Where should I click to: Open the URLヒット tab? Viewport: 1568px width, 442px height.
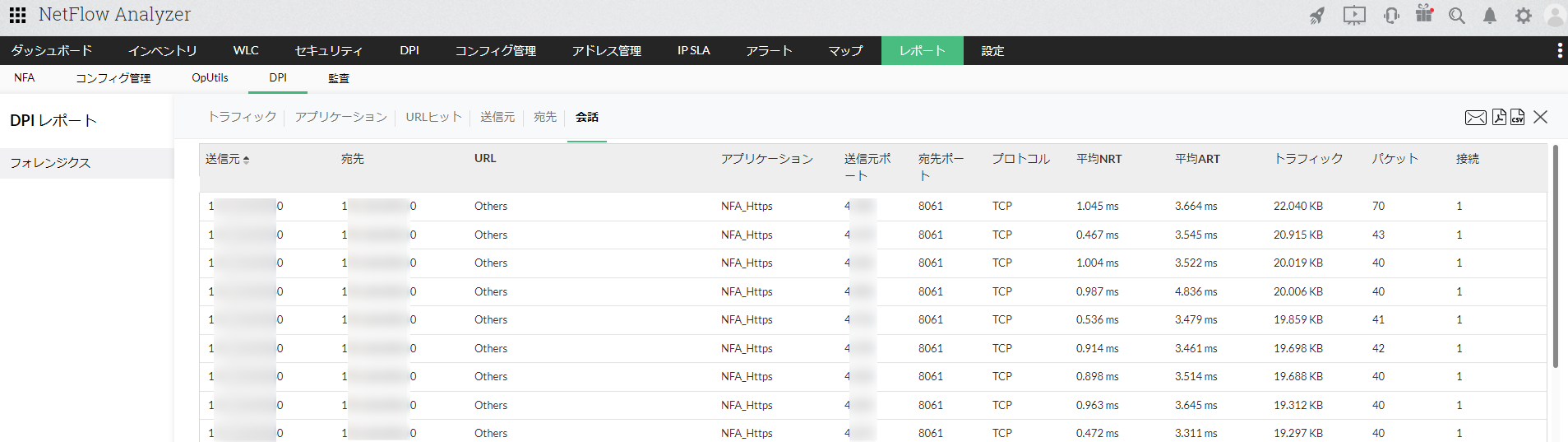433,117
